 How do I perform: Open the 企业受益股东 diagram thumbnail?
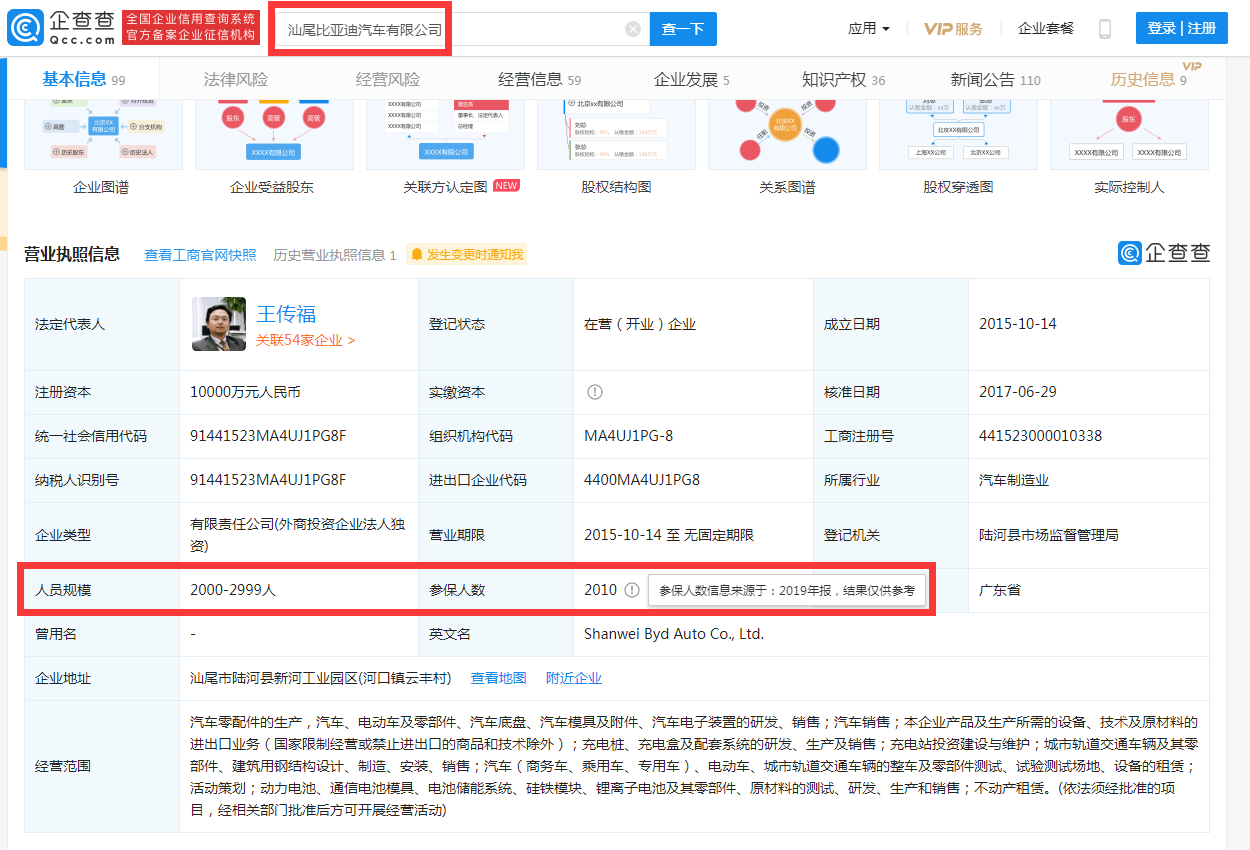coord(272,134)
